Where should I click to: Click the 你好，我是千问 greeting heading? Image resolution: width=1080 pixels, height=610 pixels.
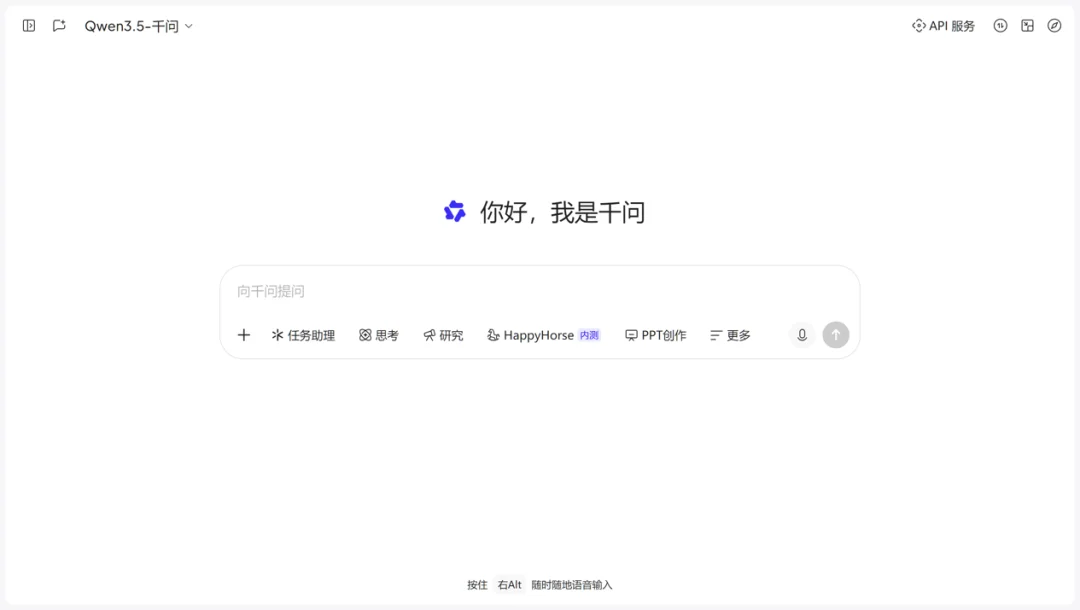[x=562, y=213]
